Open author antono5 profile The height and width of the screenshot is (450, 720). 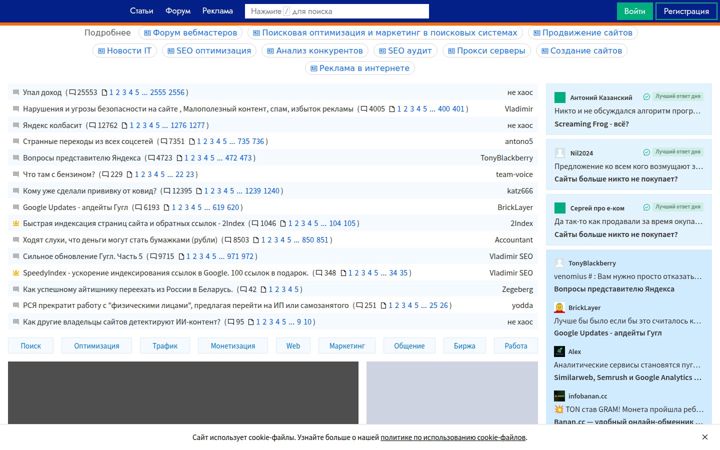click(519, 141)
